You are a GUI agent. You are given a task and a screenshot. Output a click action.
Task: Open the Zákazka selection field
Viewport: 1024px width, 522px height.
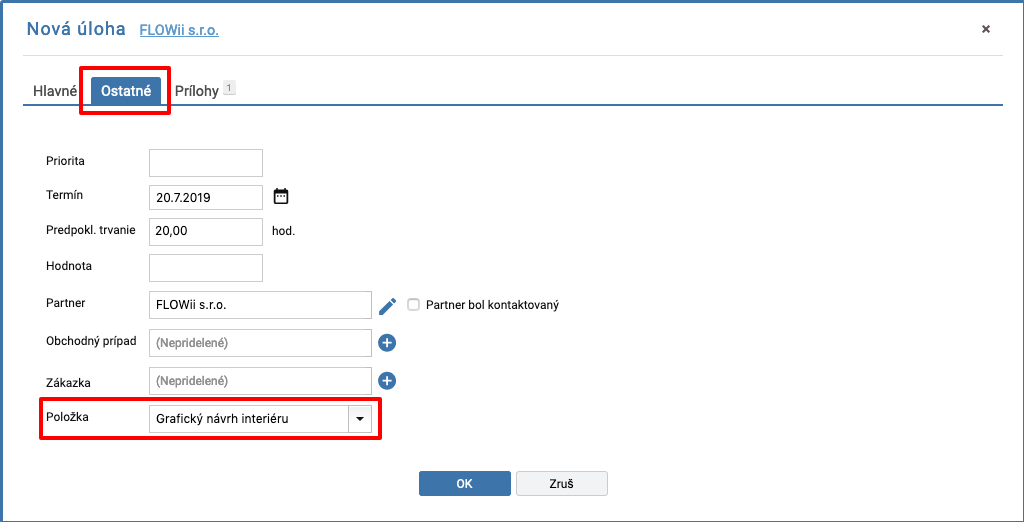(x=261, y=380)
